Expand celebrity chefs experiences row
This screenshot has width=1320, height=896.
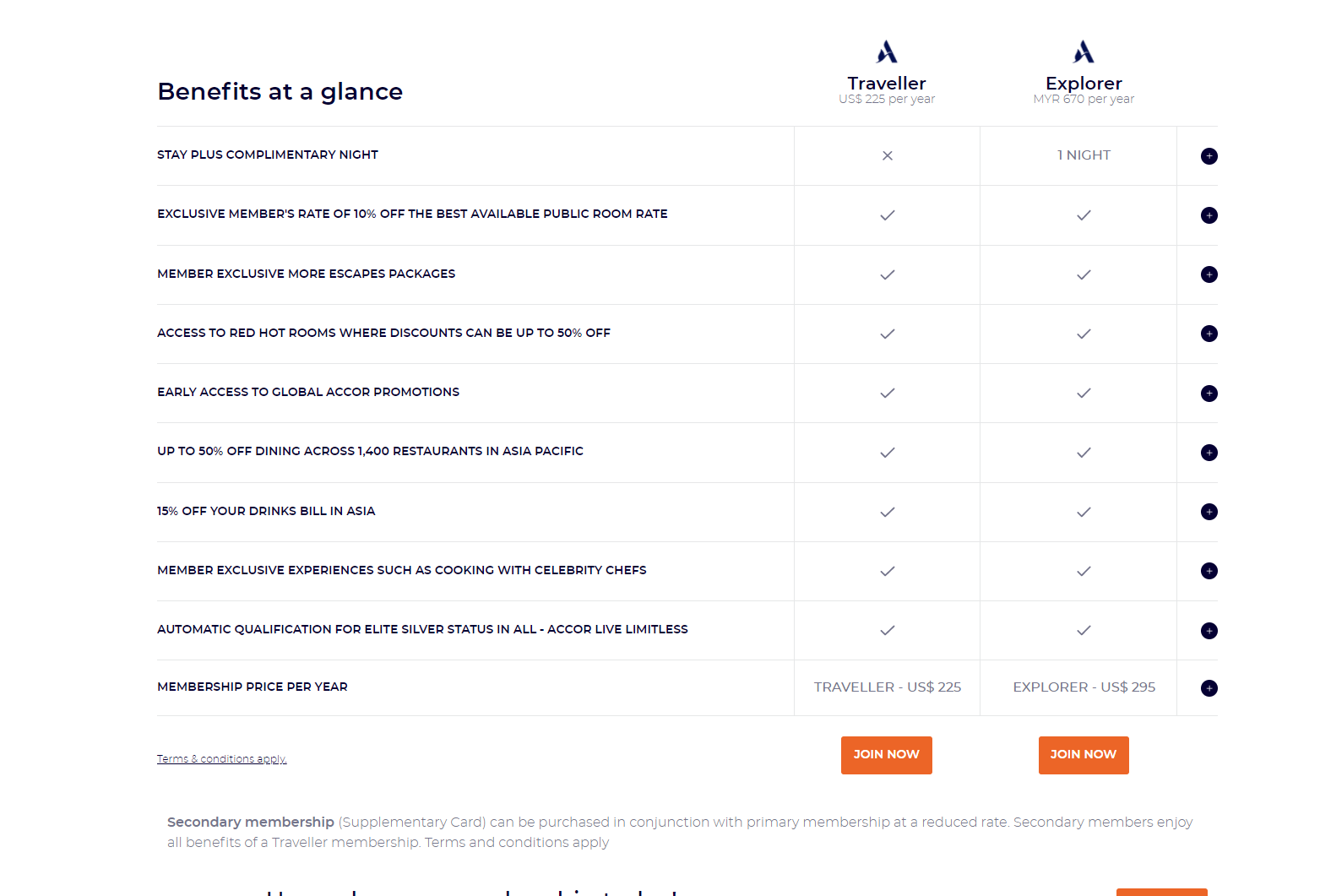[1209, 571]
